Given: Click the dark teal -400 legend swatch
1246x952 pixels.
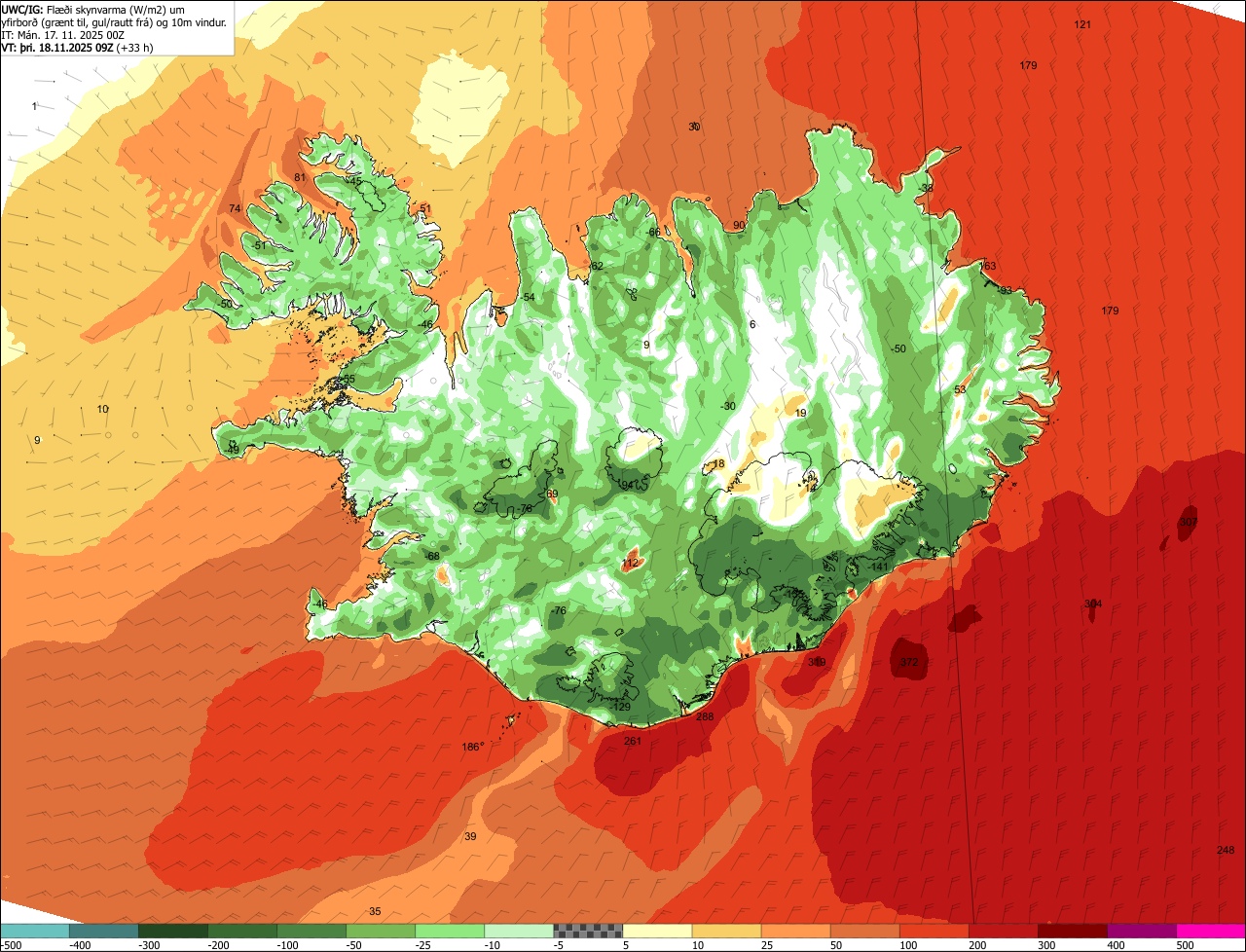Looking at the screenshot, I should coord(104,931).
